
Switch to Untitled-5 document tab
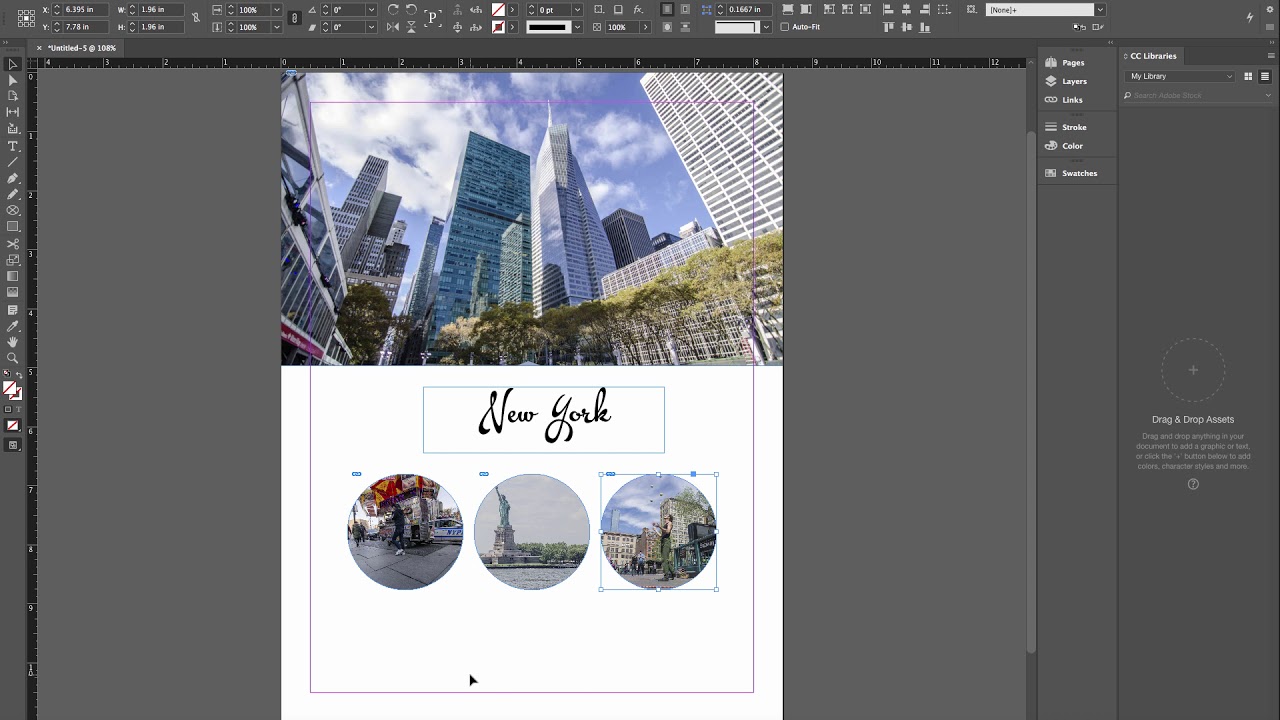[x=82, y=48]
